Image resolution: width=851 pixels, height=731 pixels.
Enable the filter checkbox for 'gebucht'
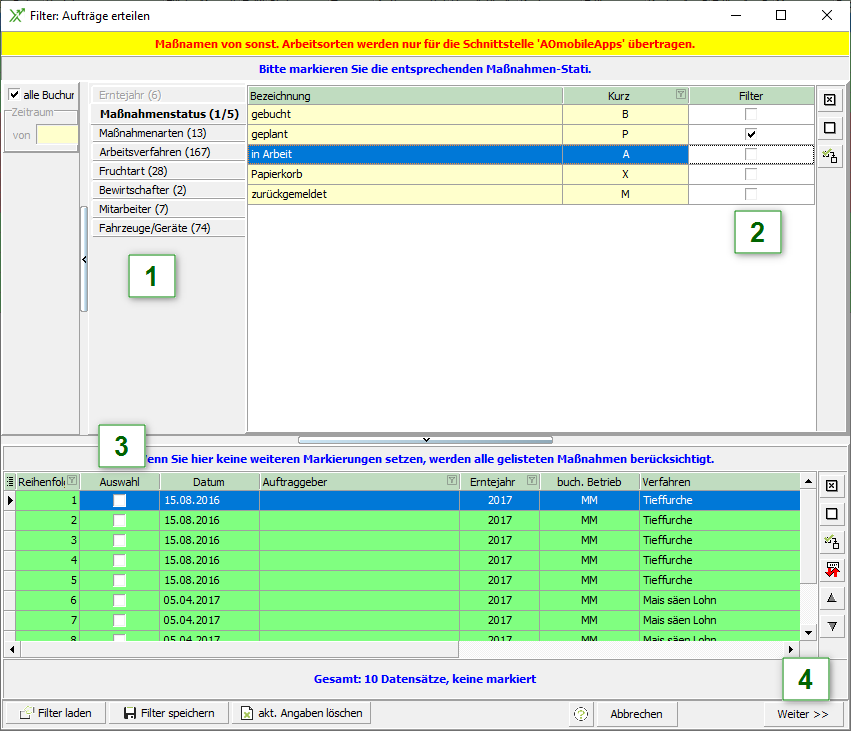point(751,114)
